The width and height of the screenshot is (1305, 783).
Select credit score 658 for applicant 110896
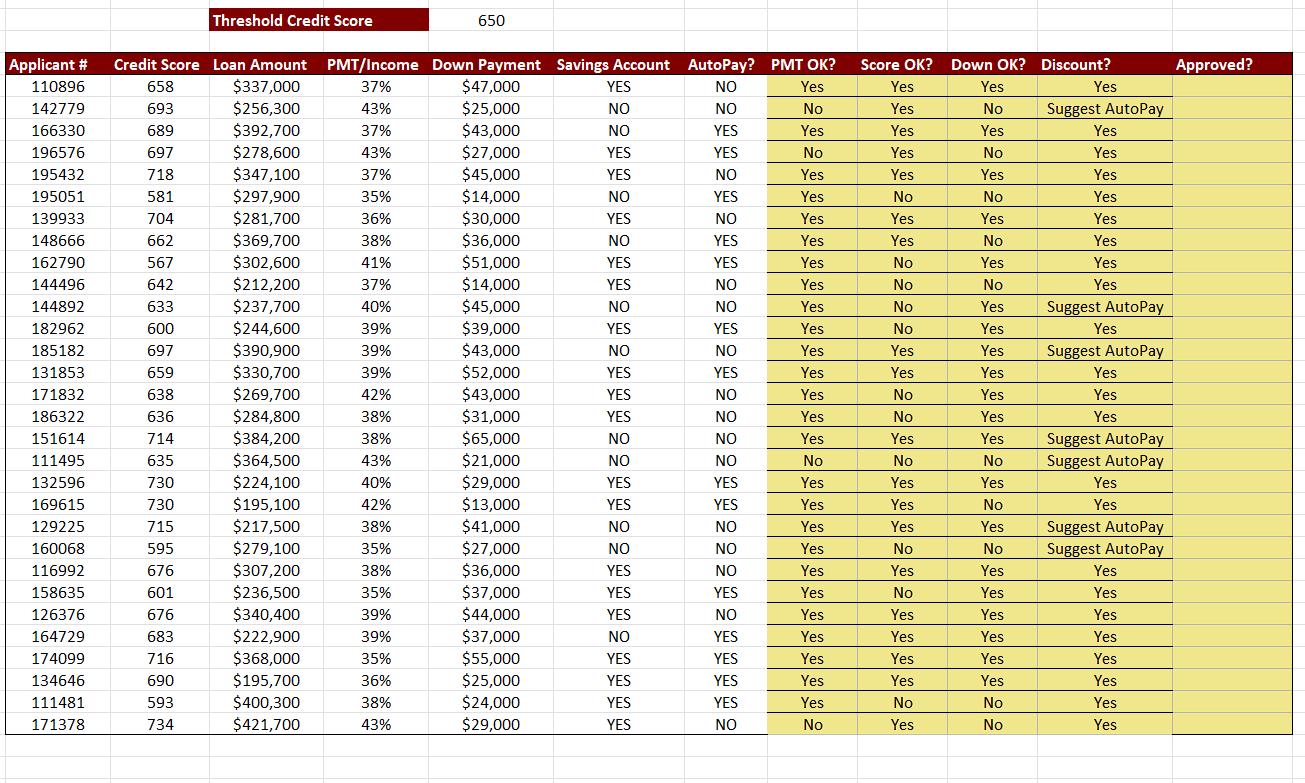[x=156, y=86]
